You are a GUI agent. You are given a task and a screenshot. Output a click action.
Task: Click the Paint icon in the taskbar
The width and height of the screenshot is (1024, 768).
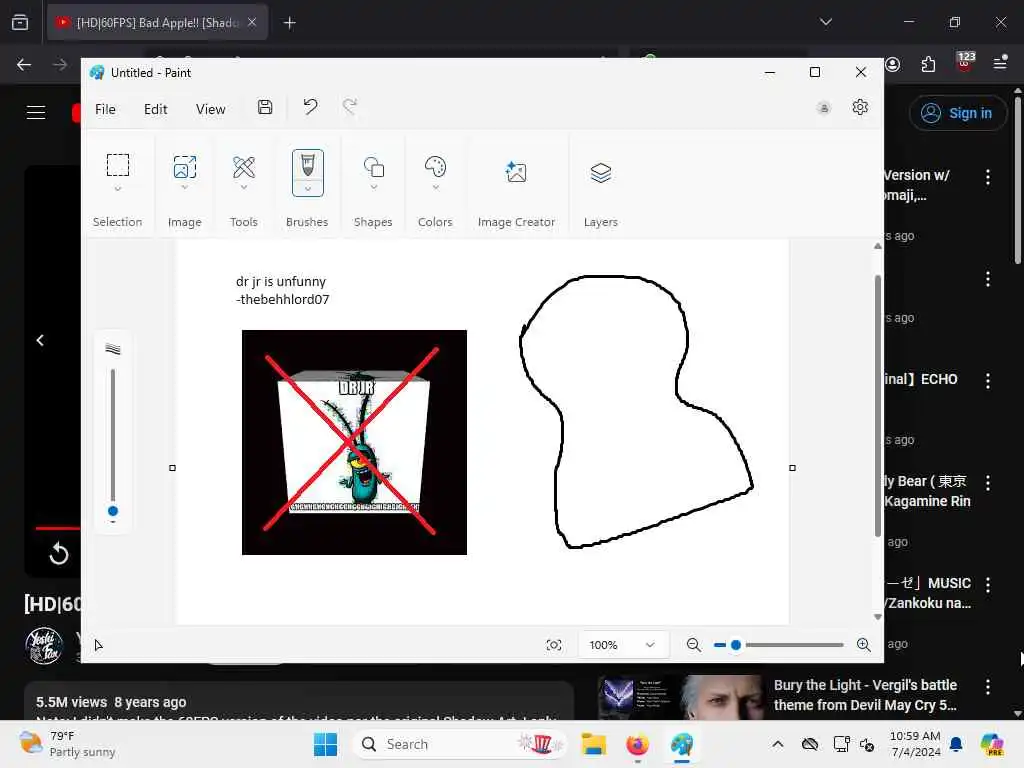point(681,744)
